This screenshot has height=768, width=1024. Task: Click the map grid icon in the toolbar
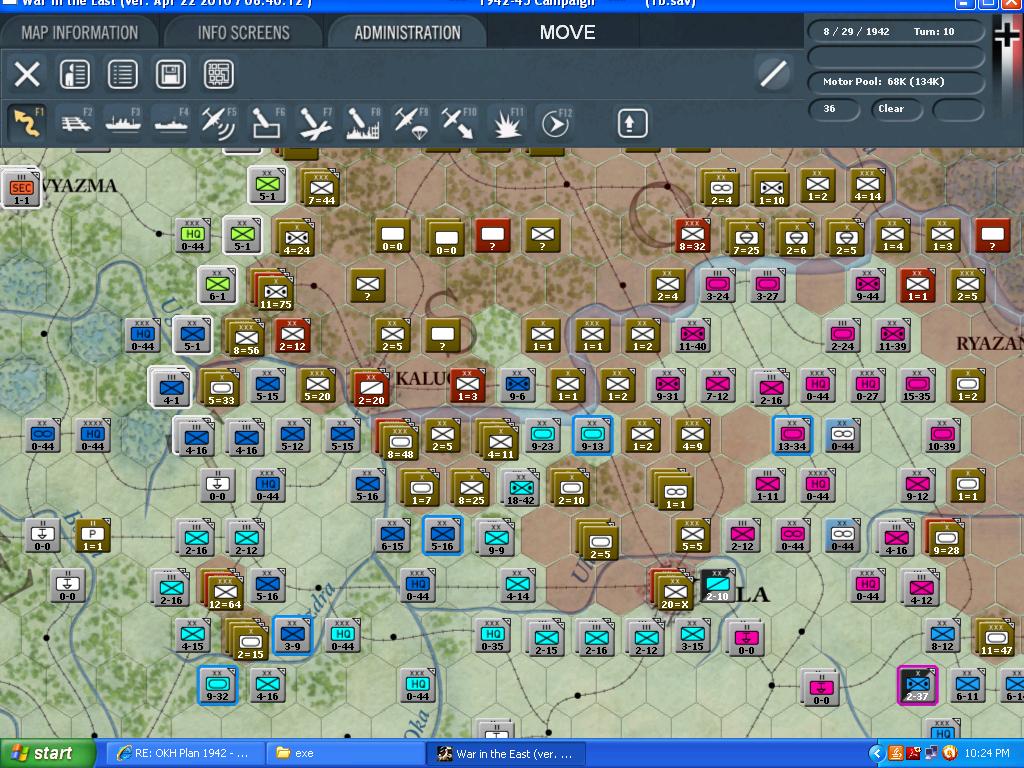pyautogui.click(x=218, y=74)
